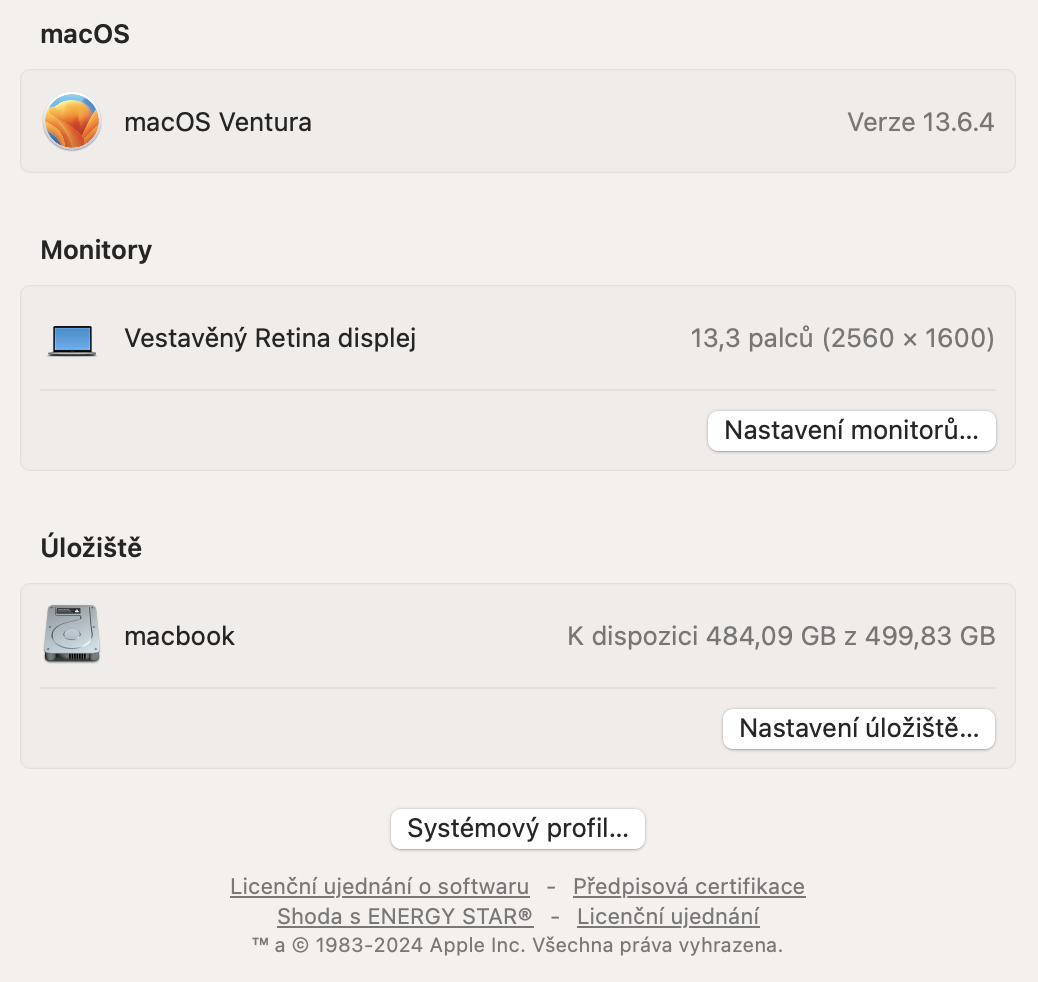Screen dimensions: 1038x982
Task: Select the macOS Ventura name label
Action: tap(218, 122)
